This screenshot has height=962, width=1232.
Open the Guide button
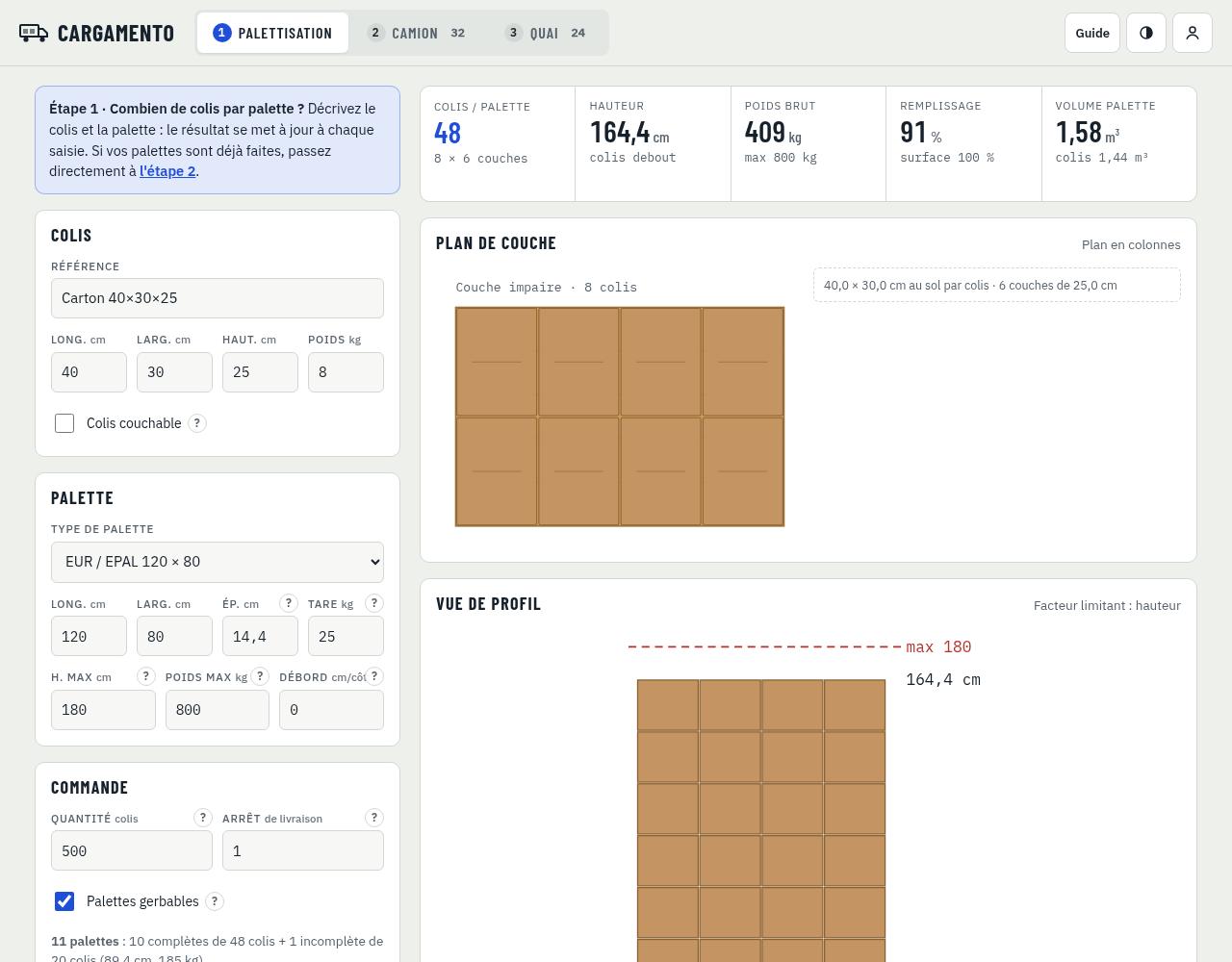point(1092,33)
